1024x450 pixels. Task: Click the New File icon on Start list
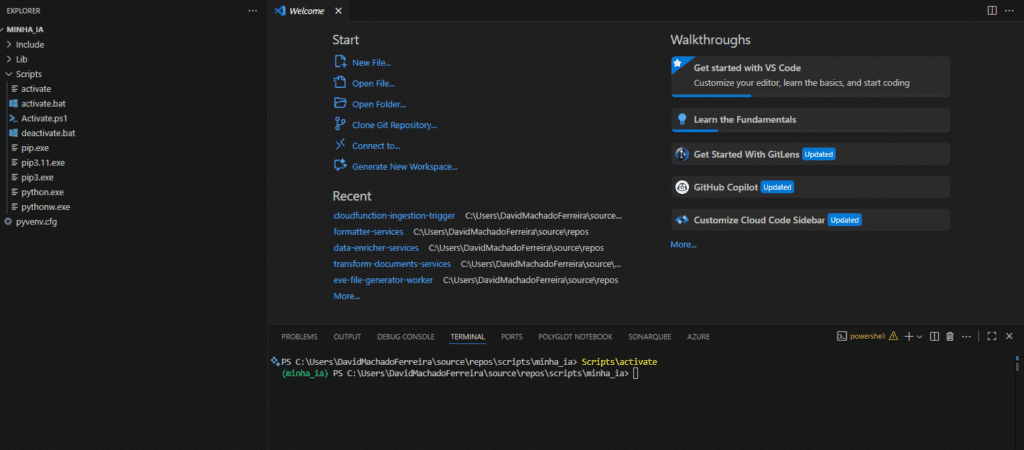coord(341,62)
